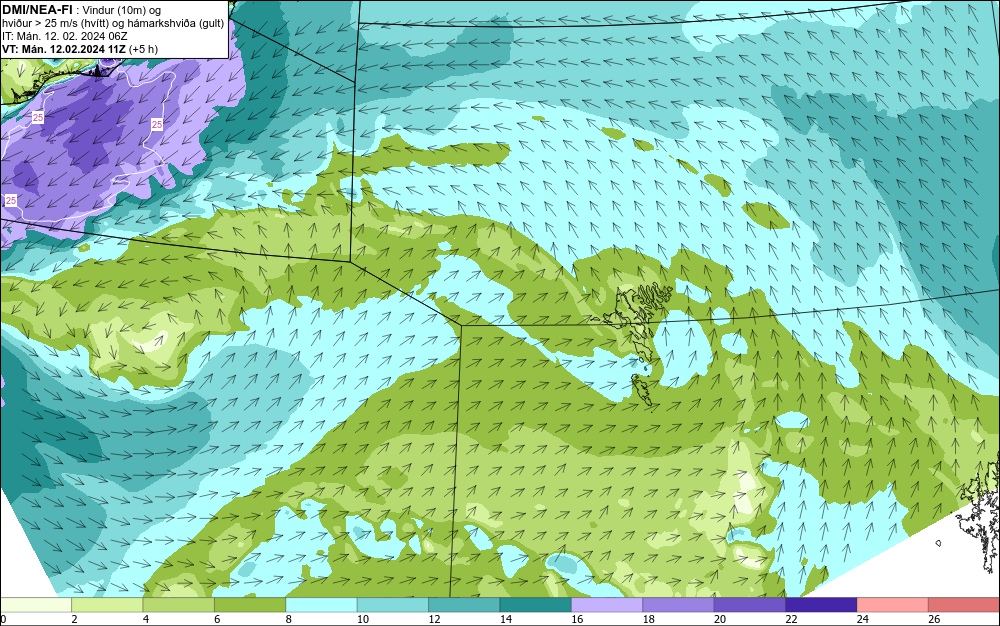Click the 'DMI/NEA-FI' title text
Image resolution: width=1000 pixels, height=626 pixels.
[x=37, y=10]
